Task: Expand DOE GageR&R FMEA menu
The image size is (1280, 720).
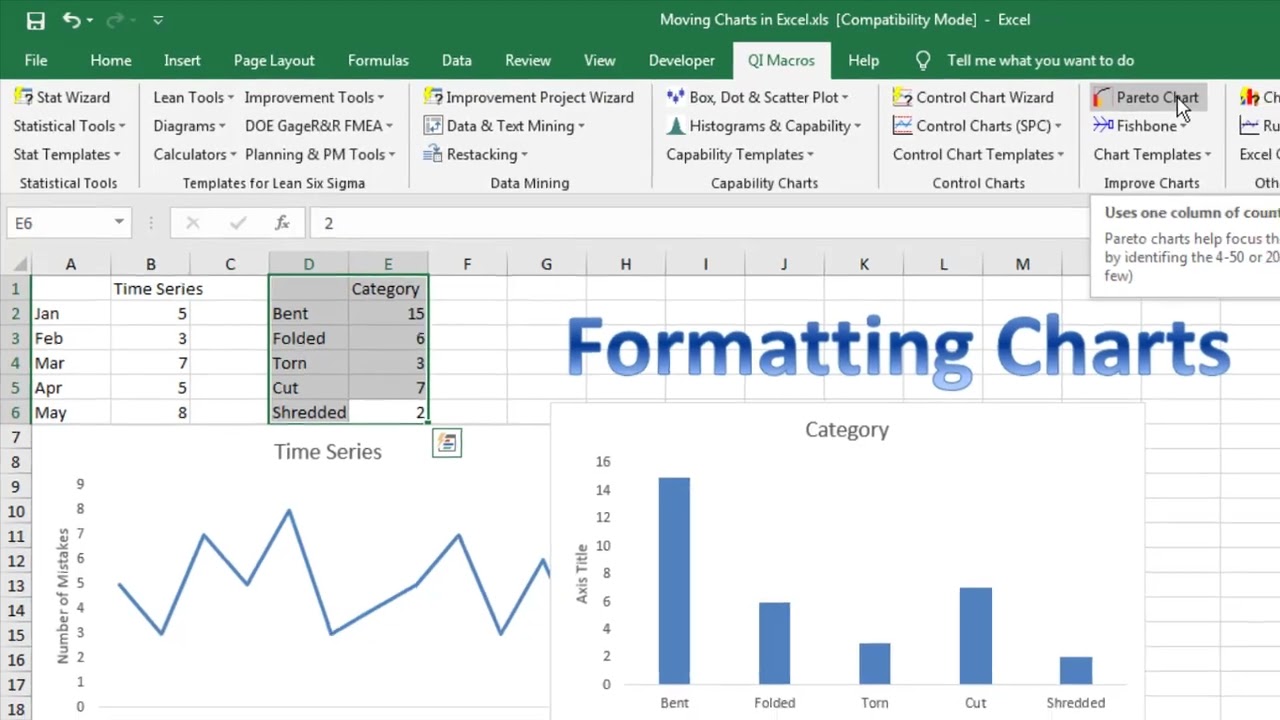Action: tap(319, 126)
